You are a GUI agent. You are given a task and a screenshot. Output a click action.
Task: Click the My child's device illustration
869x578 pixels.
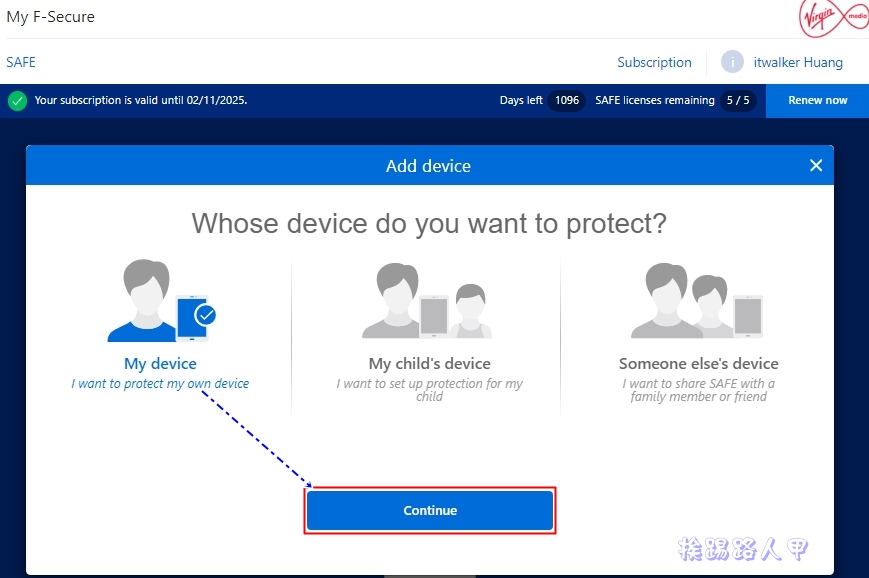[x=429, y=300]
